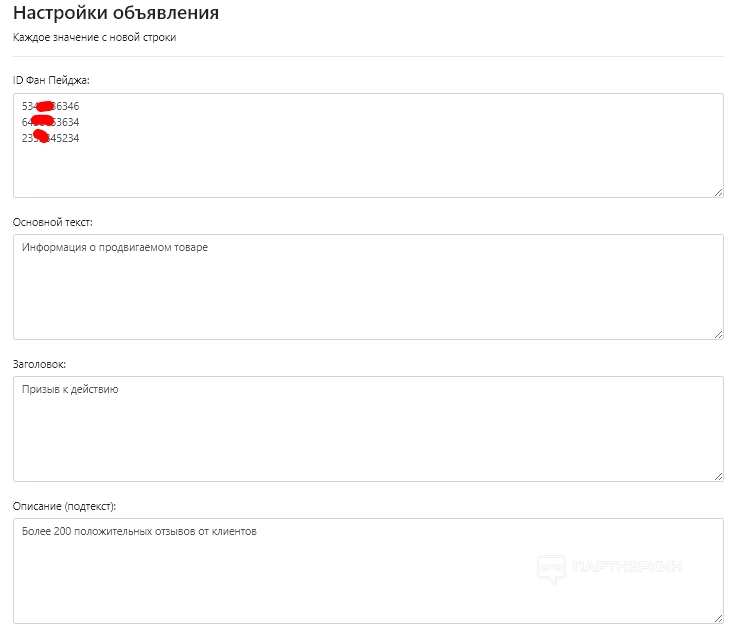Image resolution: width=733 pixels, height=637 pixels.
Task: Click the text "Более 200 положительных отзывов от клиентов"
Action: click(140, 532)
